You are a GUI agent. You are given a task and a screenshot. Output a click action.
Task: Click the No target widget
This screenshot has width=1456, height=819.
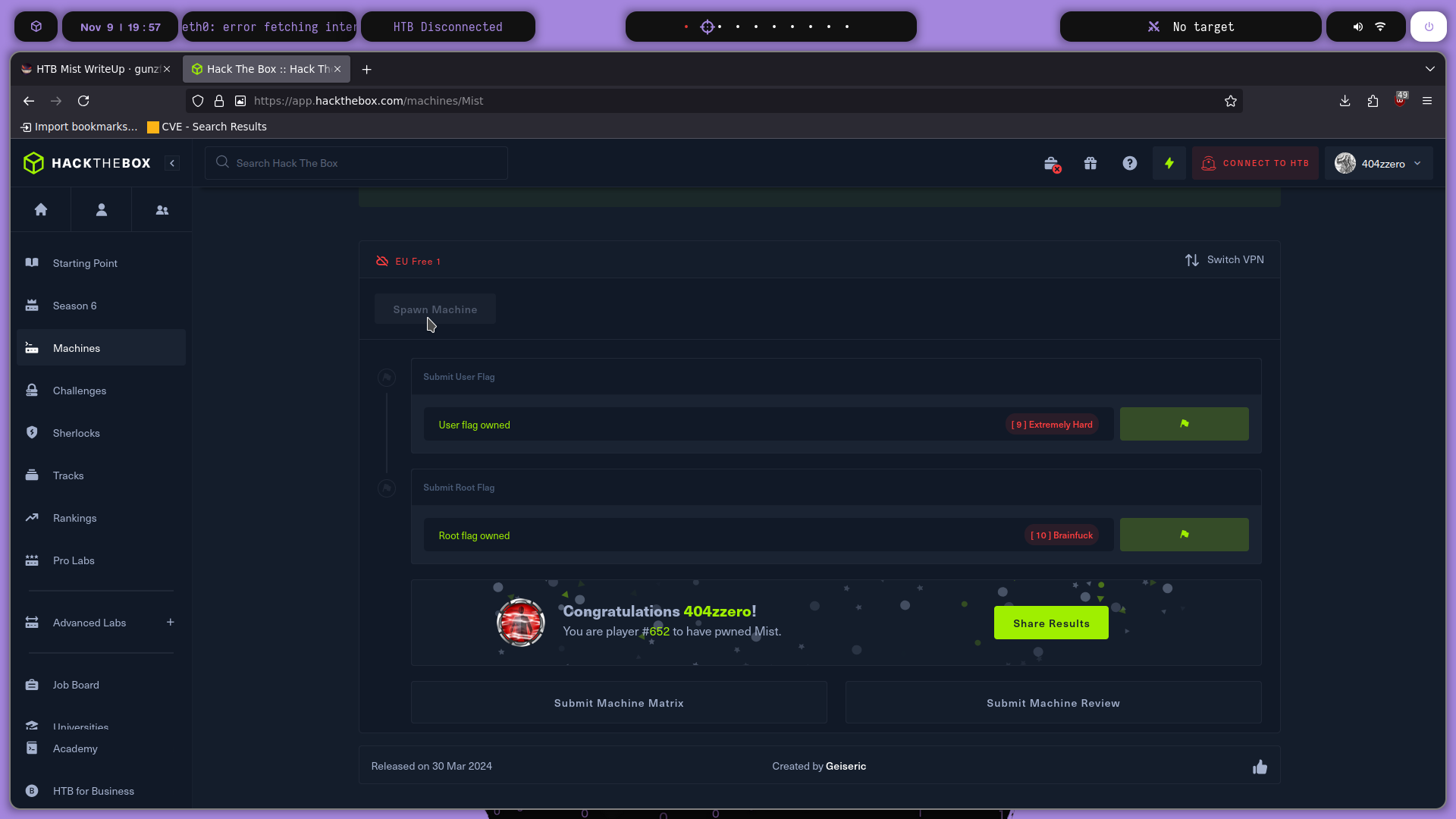(1191, 27)
